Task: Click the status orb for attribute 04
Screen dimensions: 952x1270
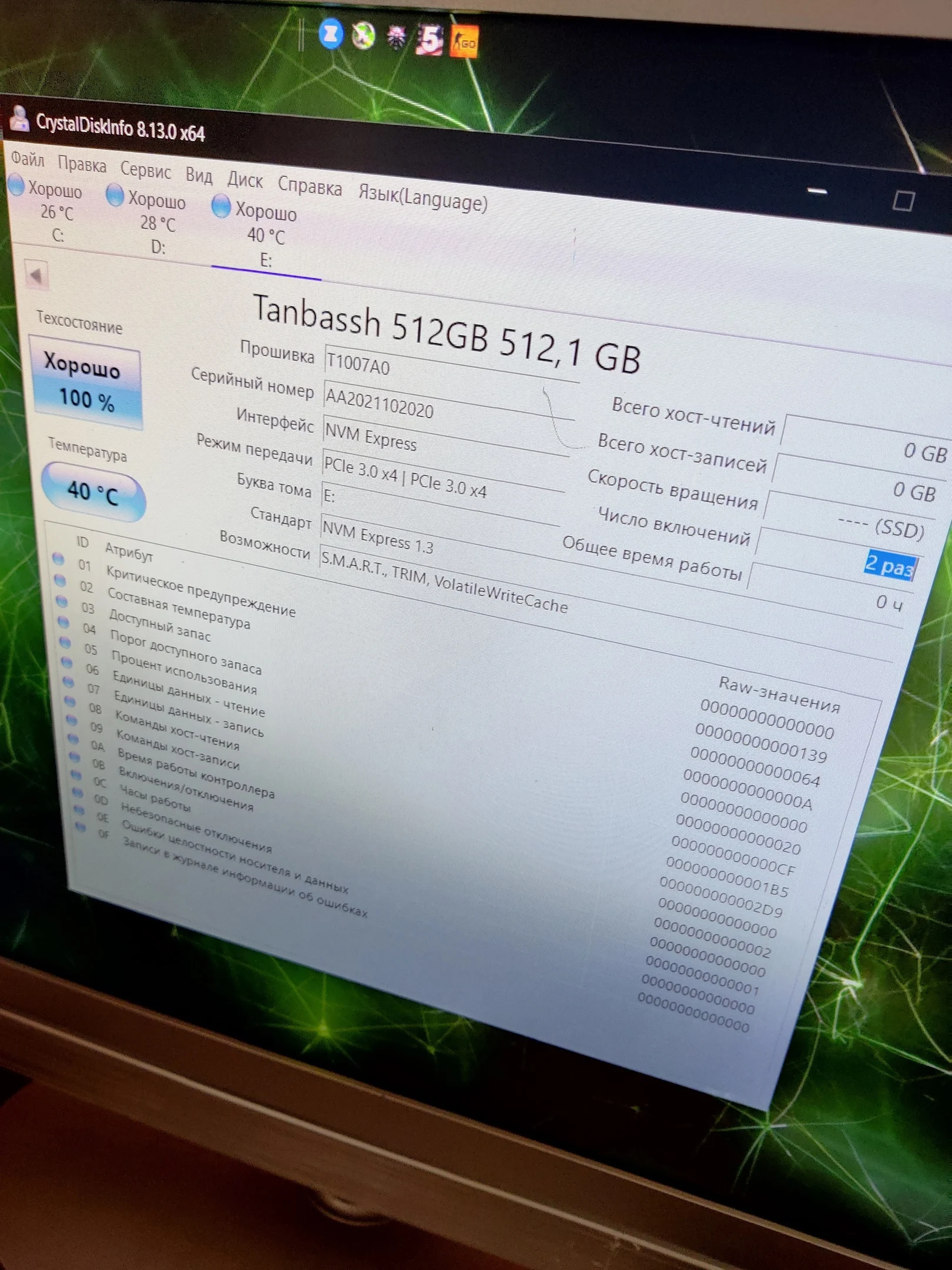Action: coord(63,622)
